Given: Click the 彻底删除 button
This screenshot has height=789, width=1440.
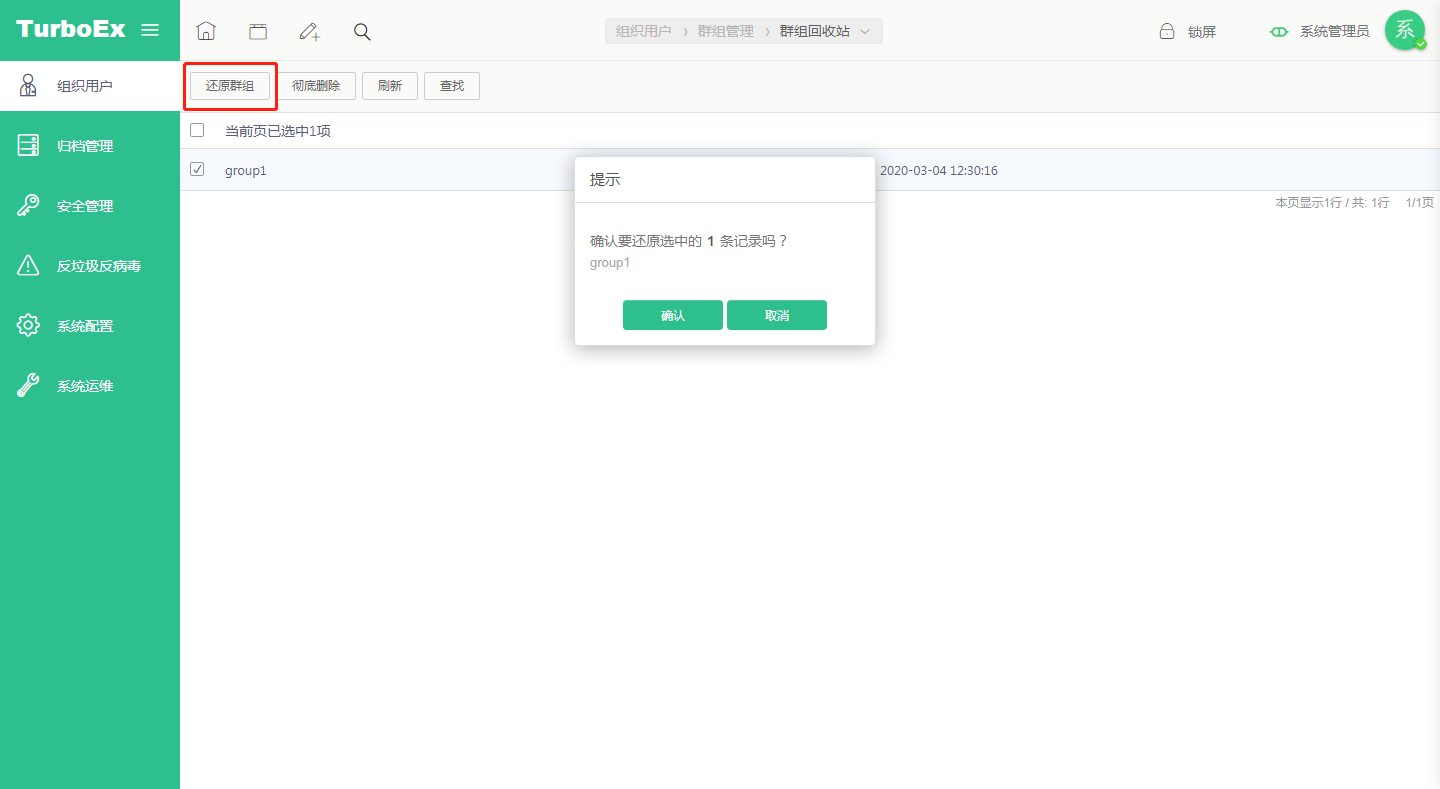Looking at the screenshot, I should [316, 86].
